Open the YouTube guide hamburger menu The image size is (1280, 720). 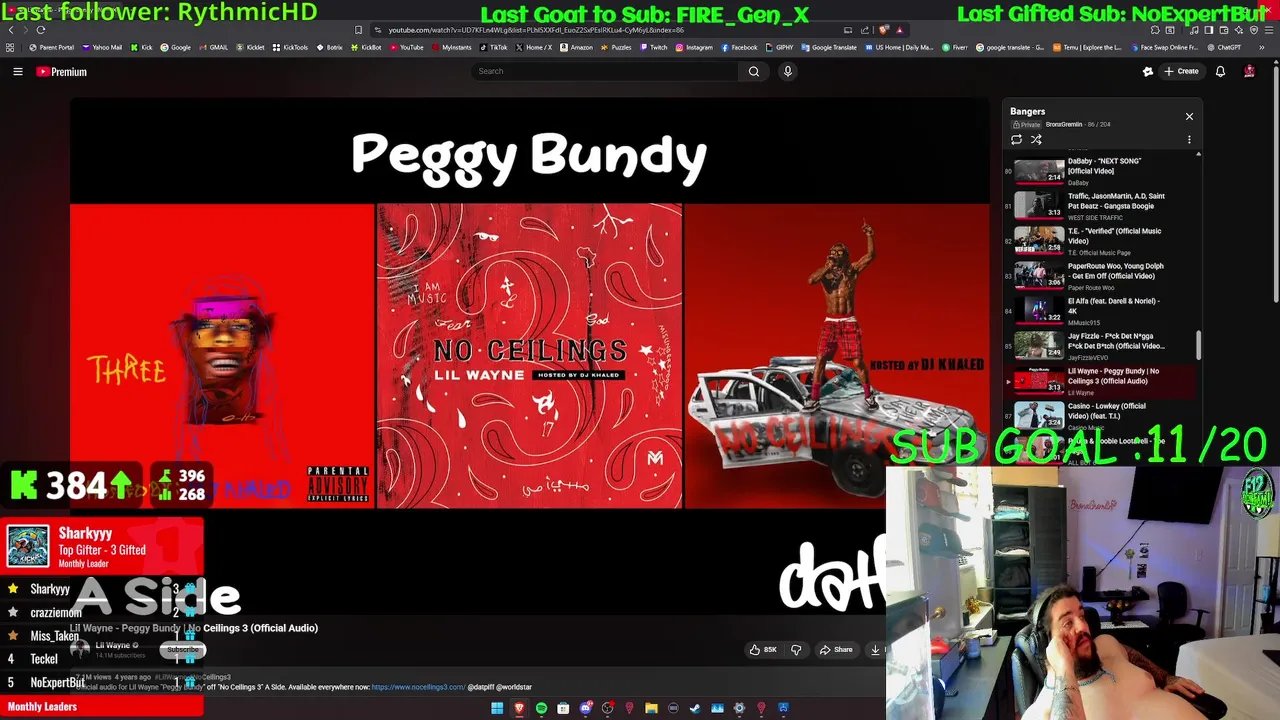click(17, 71)
